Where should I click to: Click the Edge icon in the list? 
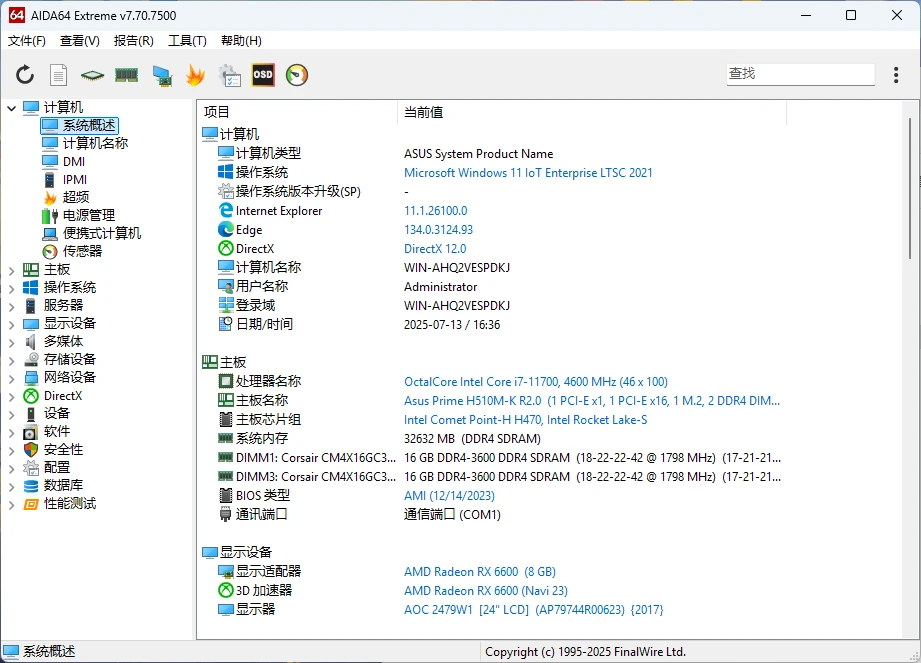pos(226,230)
